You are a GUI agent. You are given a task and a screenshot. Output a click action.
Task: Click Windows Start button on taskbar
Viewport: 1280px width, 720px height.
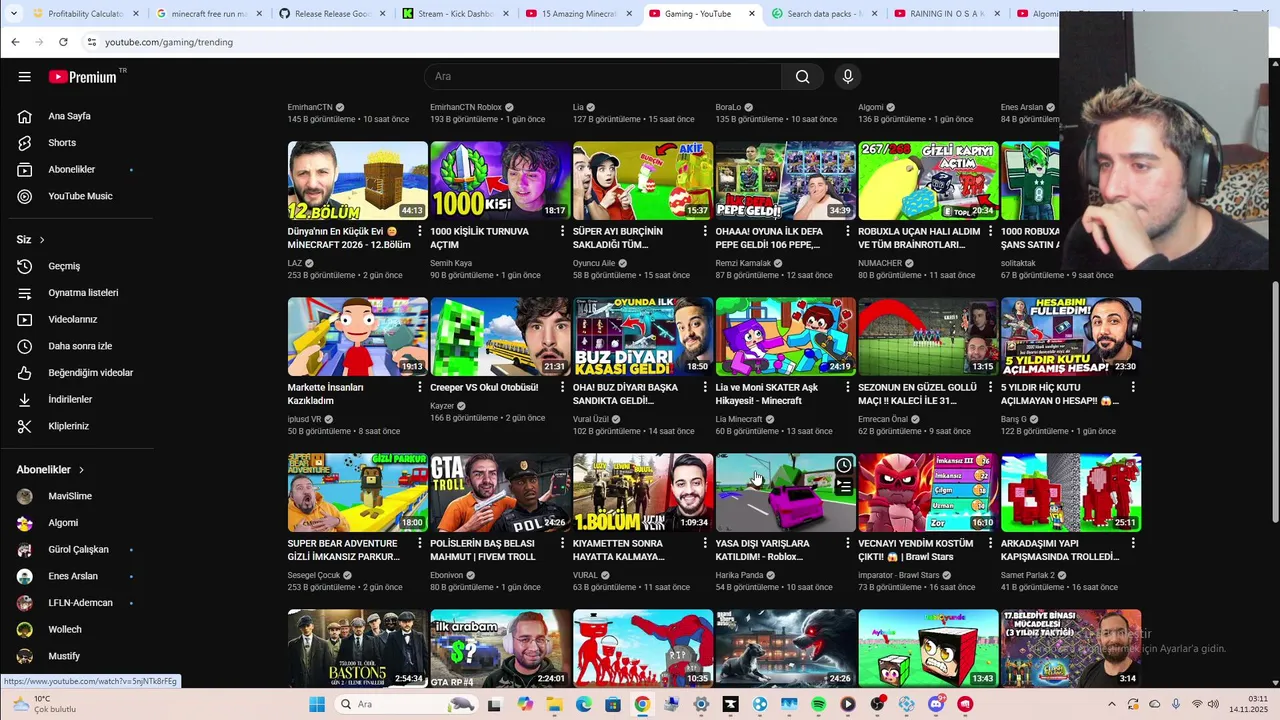[317, 704]
